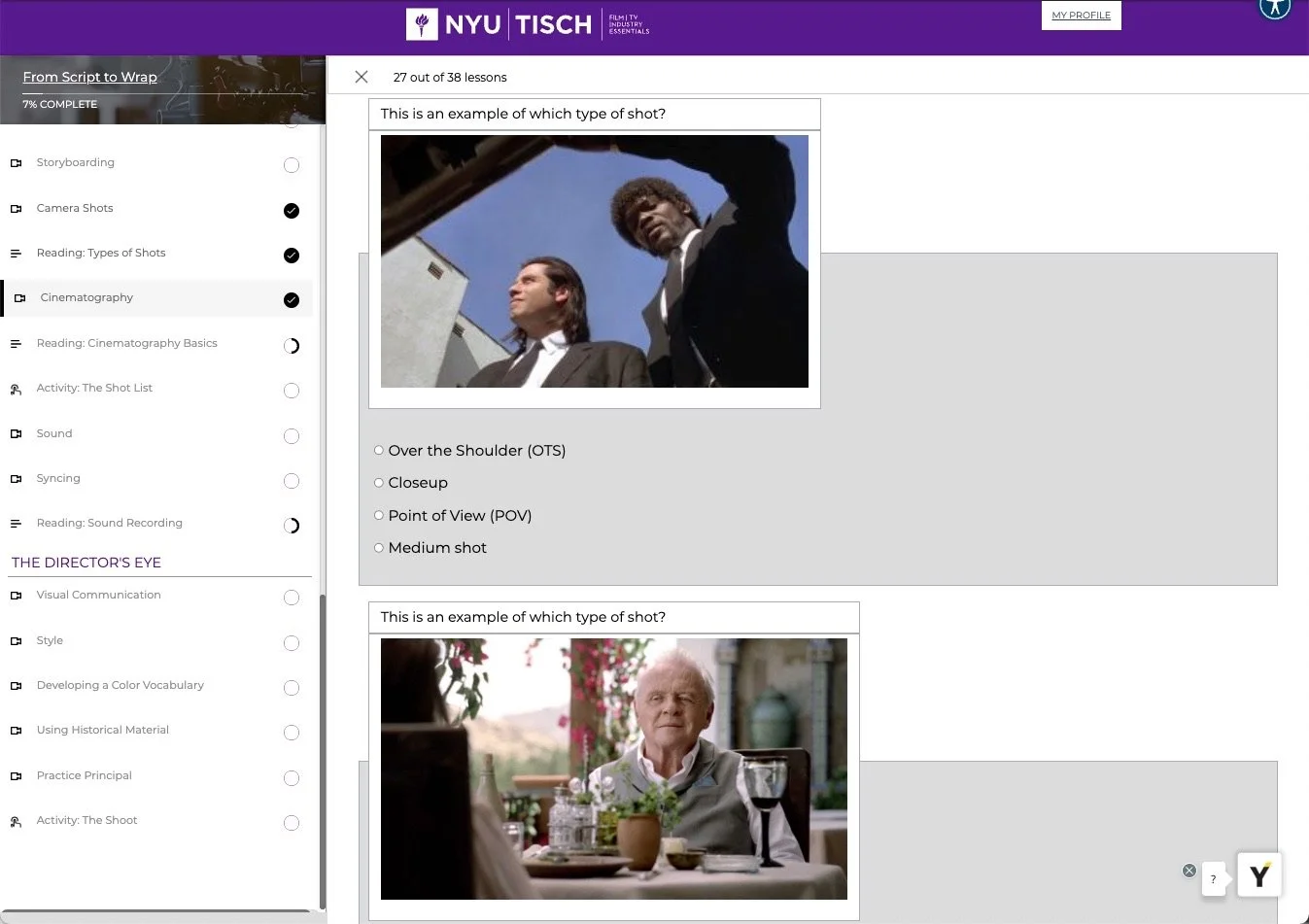This screenshot has width=1309, height=924.
Task: Click the video icon beside Style
Action: (x=16, y=641)
